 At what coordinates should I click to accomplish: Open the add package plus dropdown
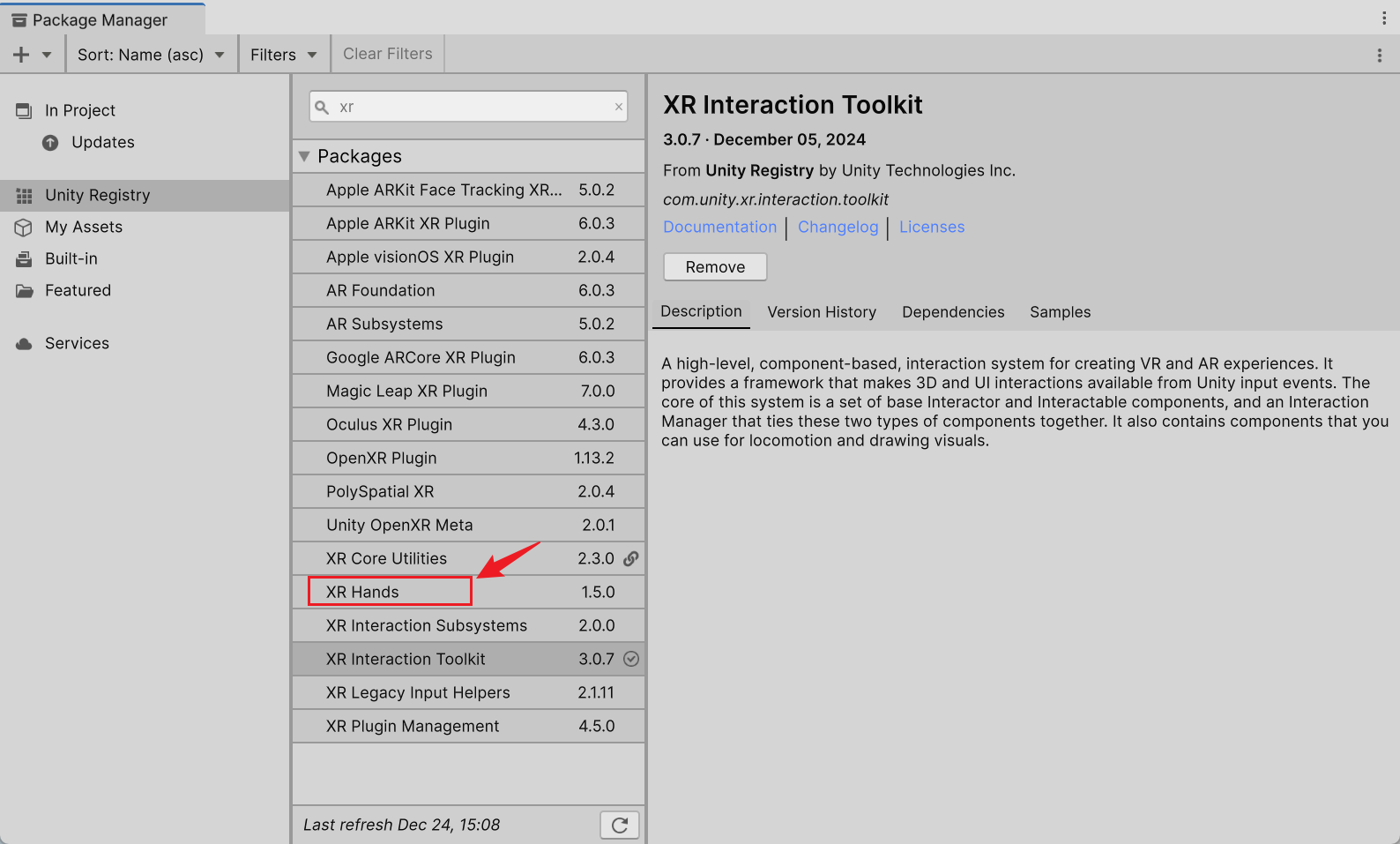point(33,55)
